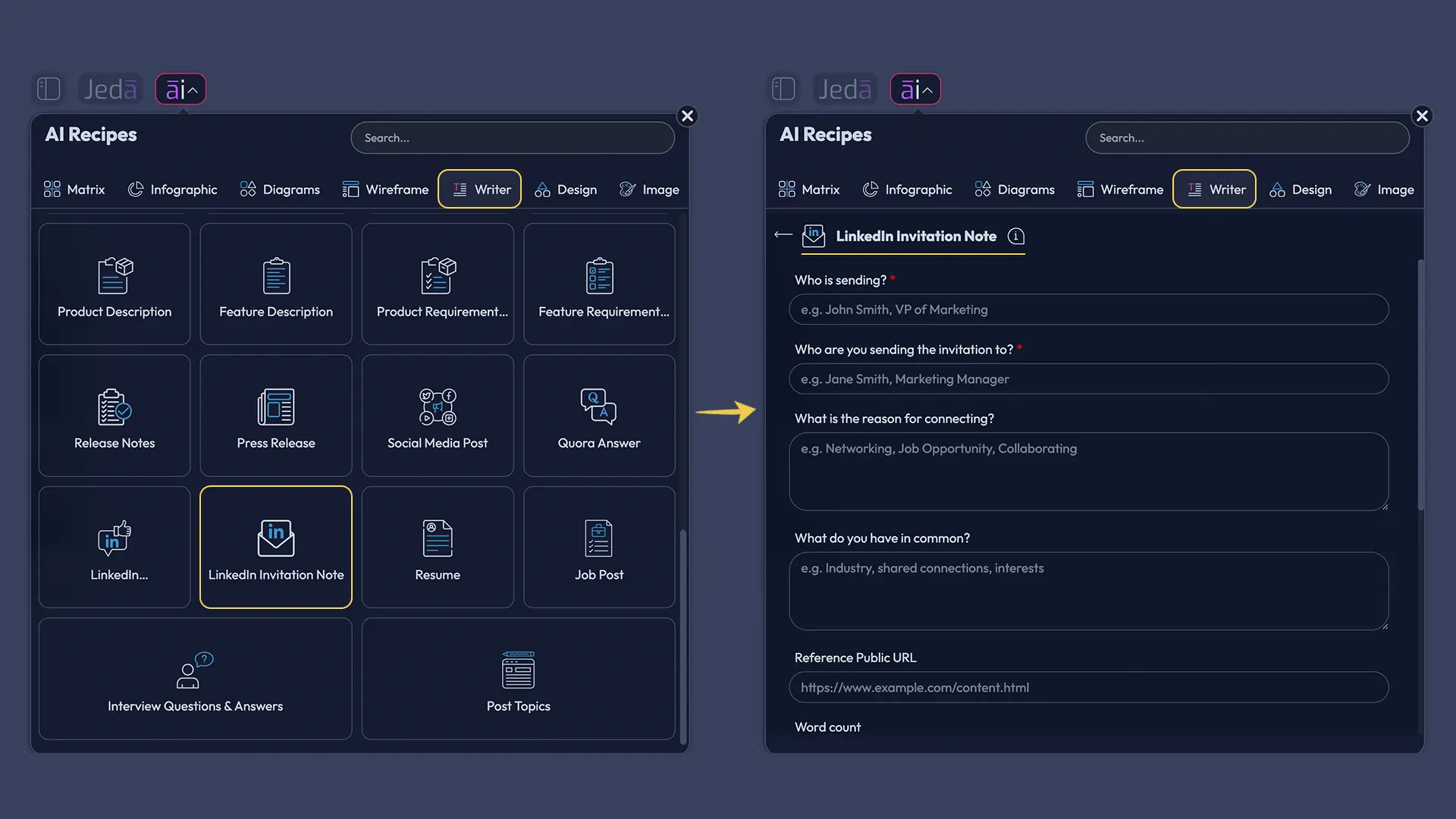Show info for LinkedIn Invitation Note

click(x=1016, y=236)
